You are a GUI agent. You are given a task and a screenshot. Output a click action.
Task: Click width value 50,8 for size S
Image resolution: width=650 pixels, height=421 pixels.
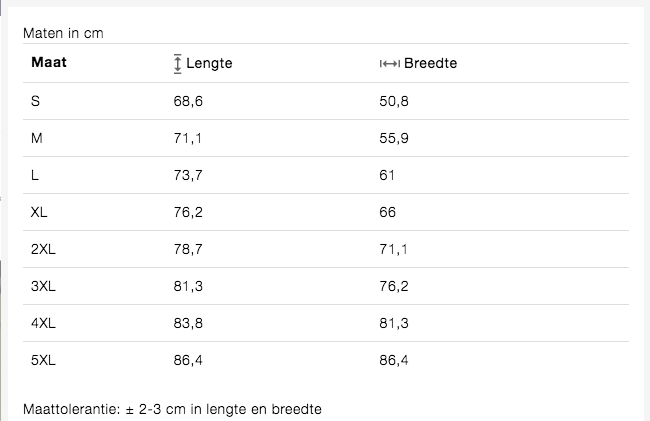[x=395, y=101]
